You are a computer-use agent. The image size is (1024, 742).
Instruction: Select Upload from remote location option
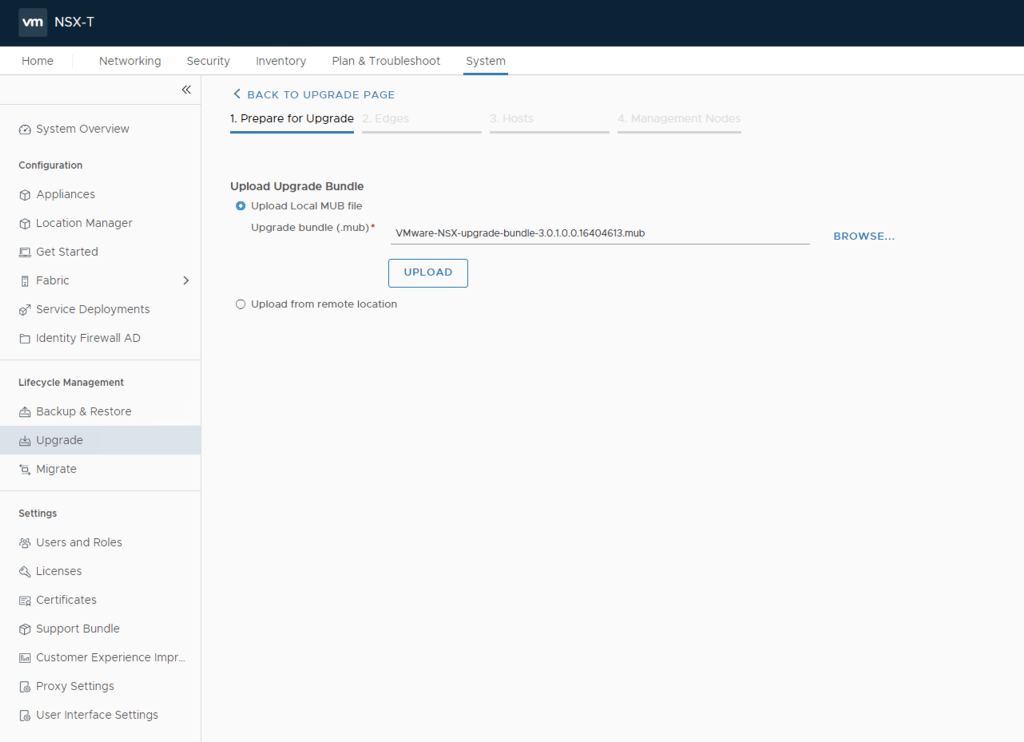click(x=240, y=304)
